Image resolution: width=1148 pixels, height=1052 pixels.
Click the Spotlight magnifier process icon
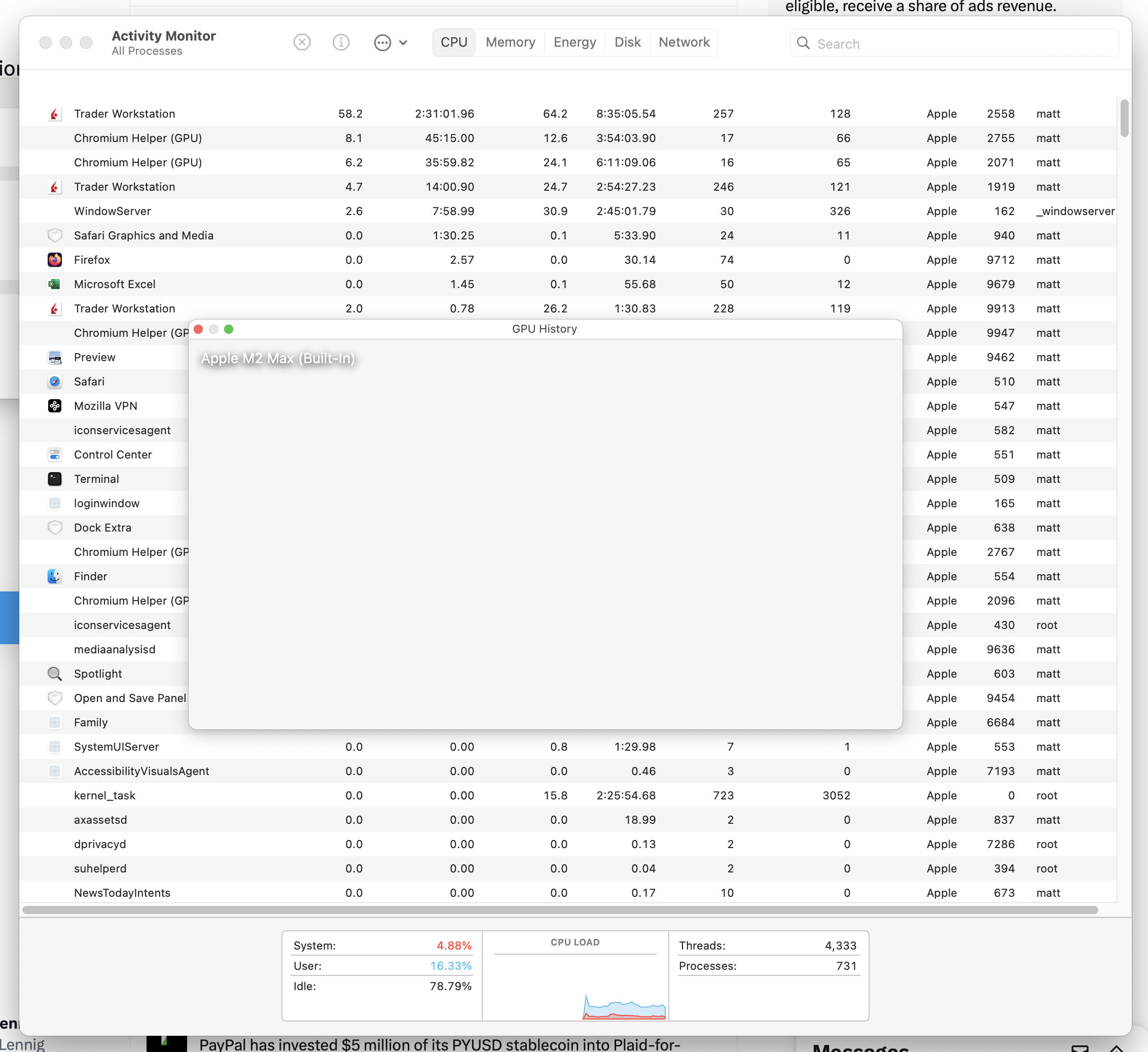pyautogui.click(x=55, y=674)
